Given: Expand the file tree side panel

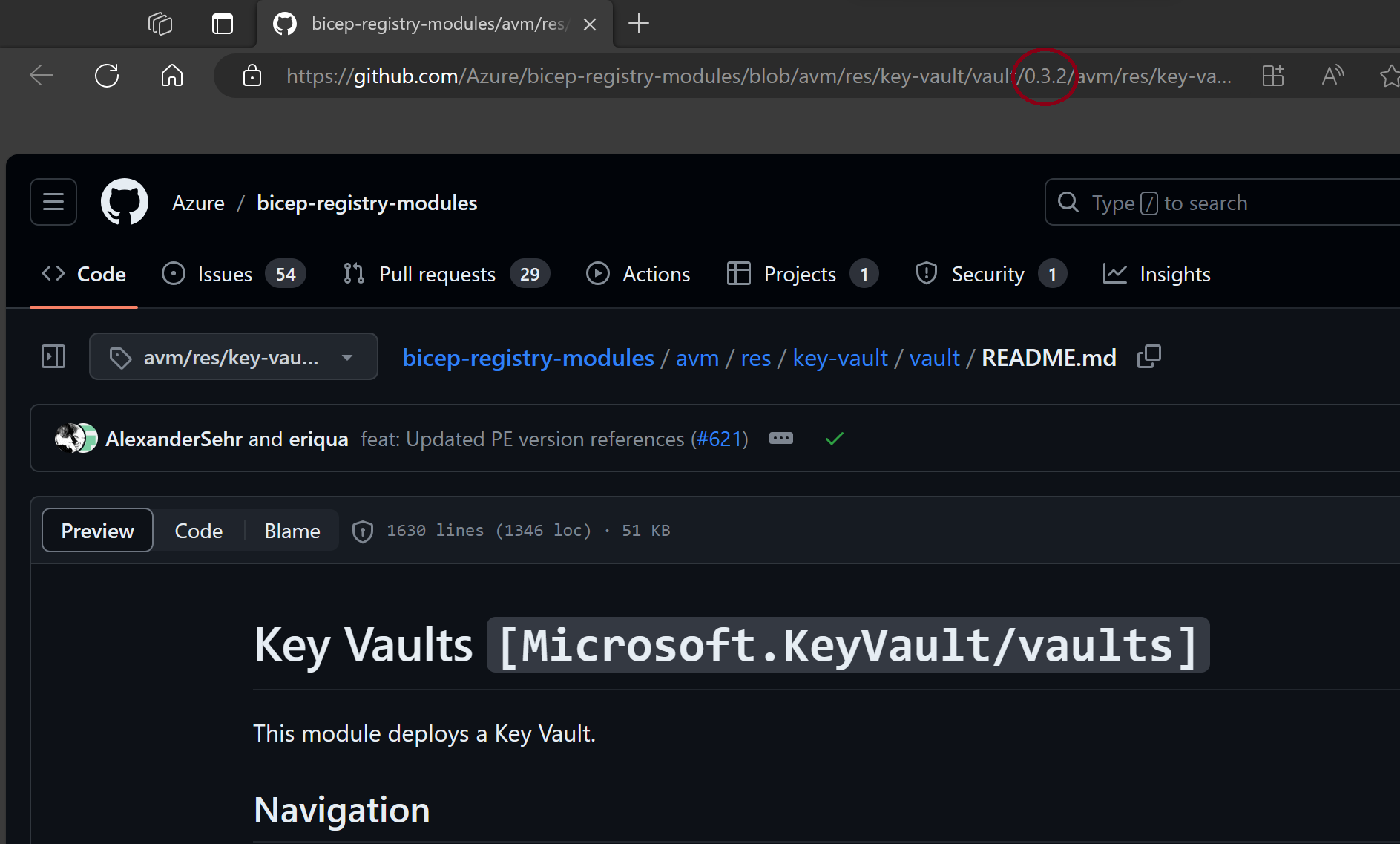Looking at the screenshot, I should tap(53, 357).
